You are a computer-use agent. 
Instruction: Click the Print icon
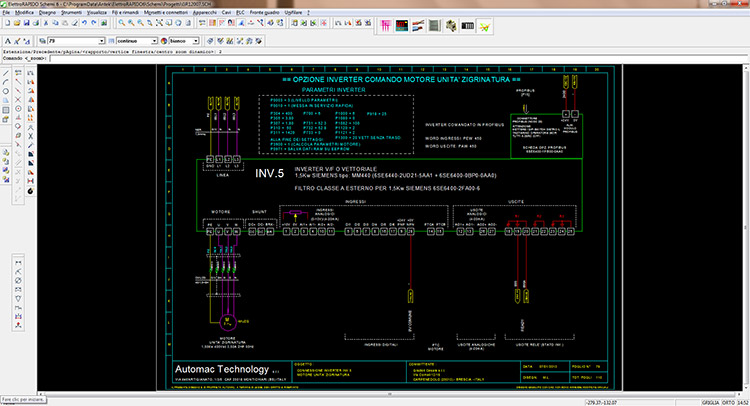pos(35,23)
